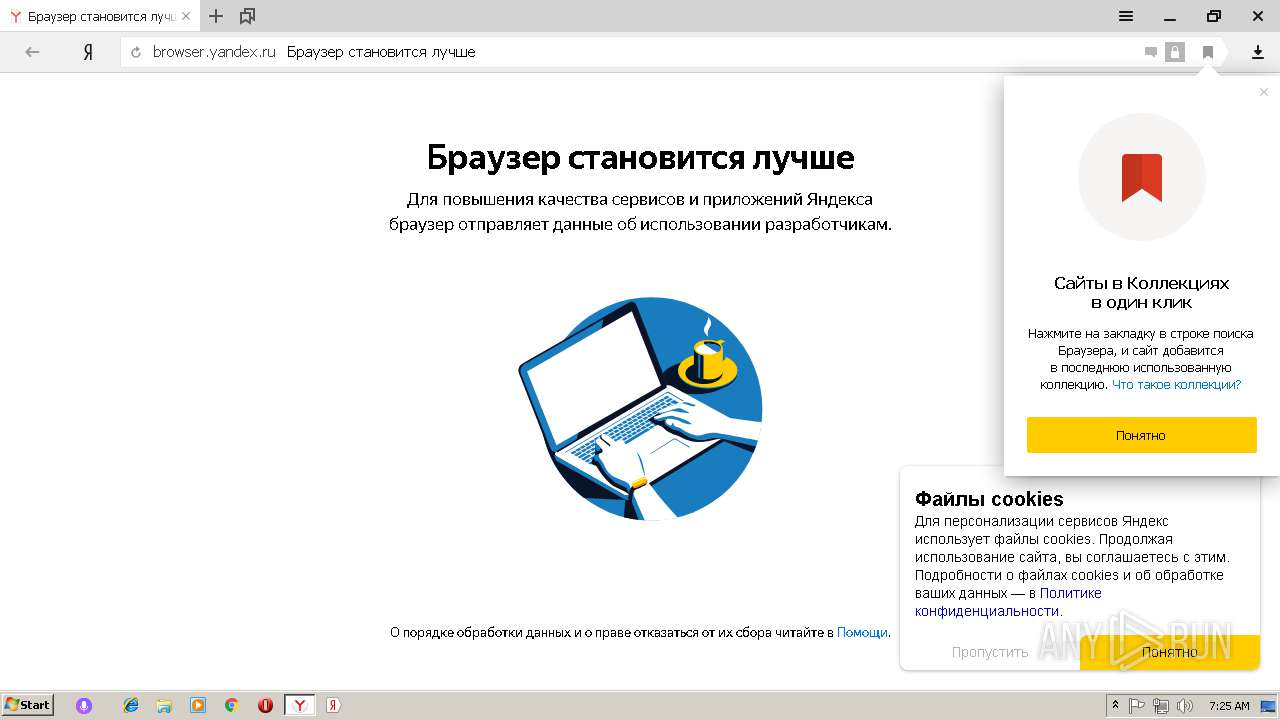Open Yandex home via the Я button
This screenshot has width=1280, height=720.
(x=88, y=52)
